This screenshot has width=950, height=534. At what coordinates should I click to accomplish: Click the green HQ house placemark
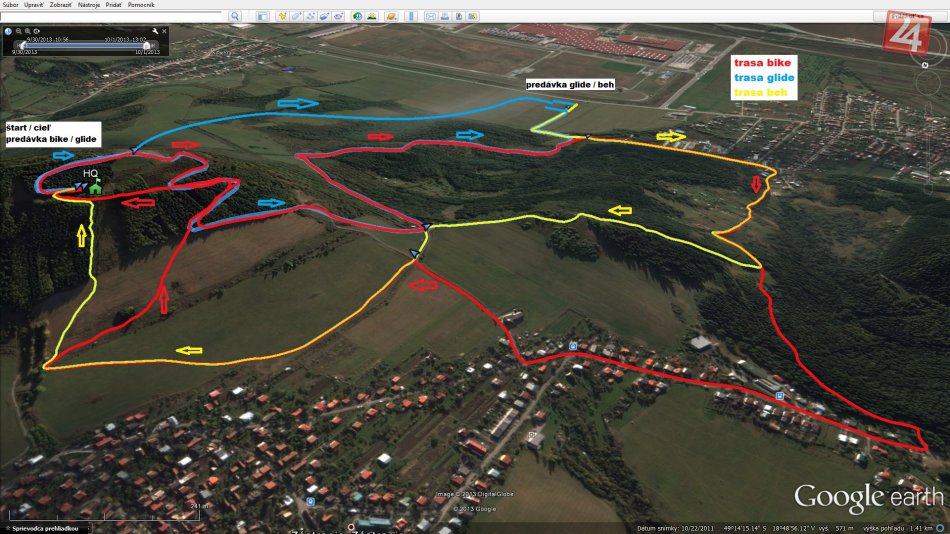95,187
